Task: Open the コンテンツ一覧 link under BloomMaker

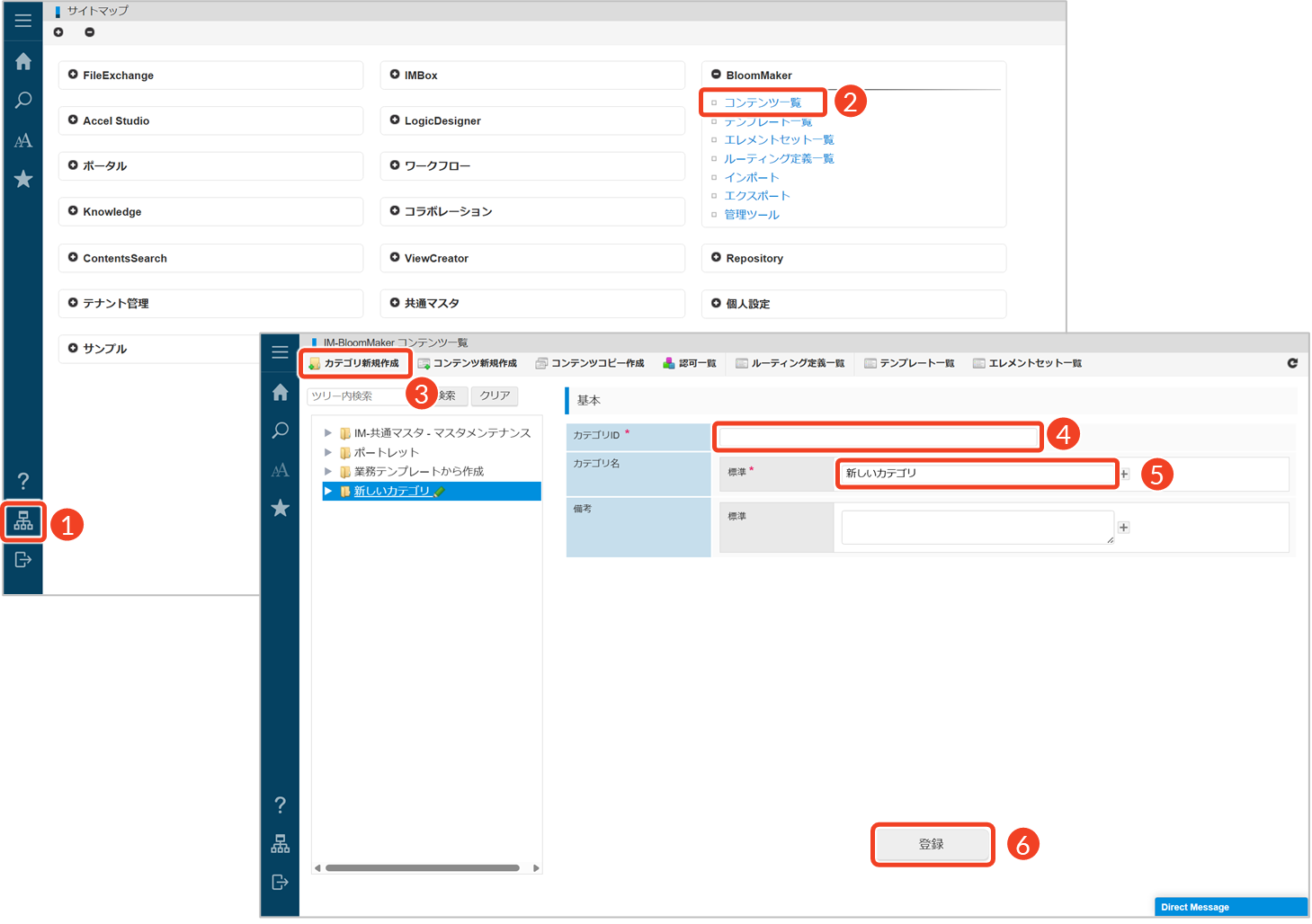Action: click(x=763, y=102)
